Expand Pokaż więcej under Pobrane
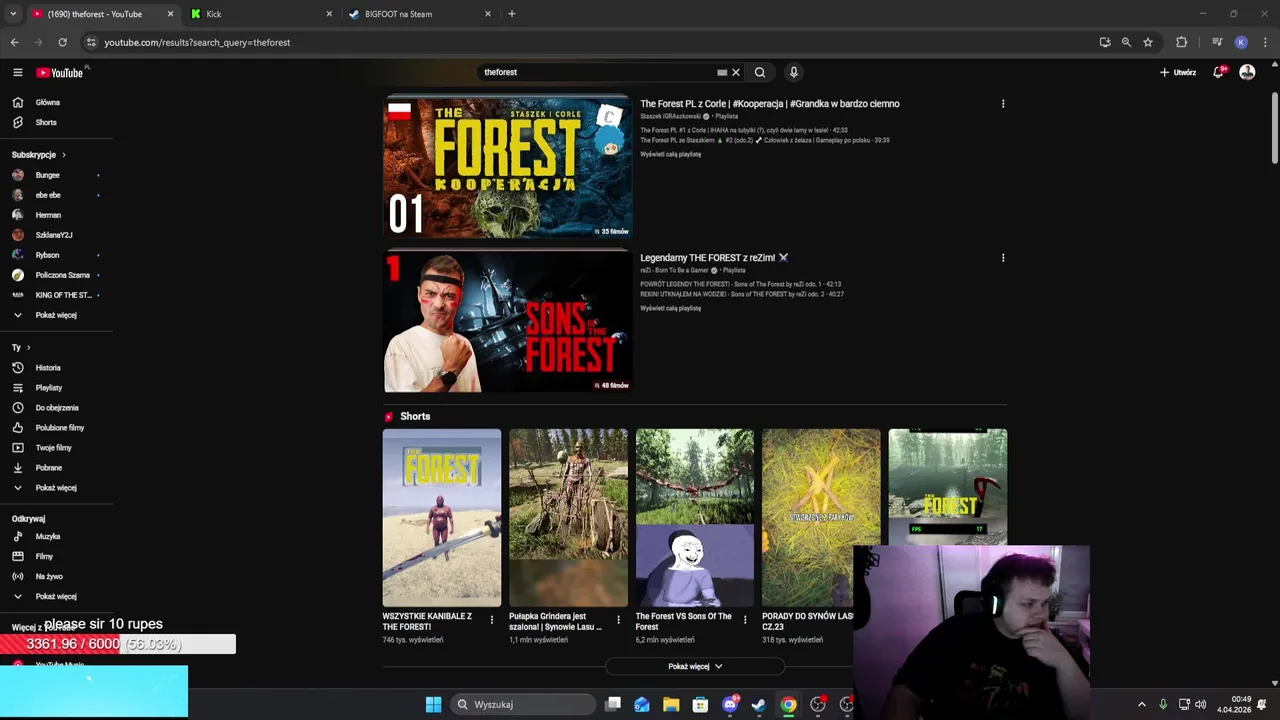Screen dimensions: 1280x720 (56, 488)
